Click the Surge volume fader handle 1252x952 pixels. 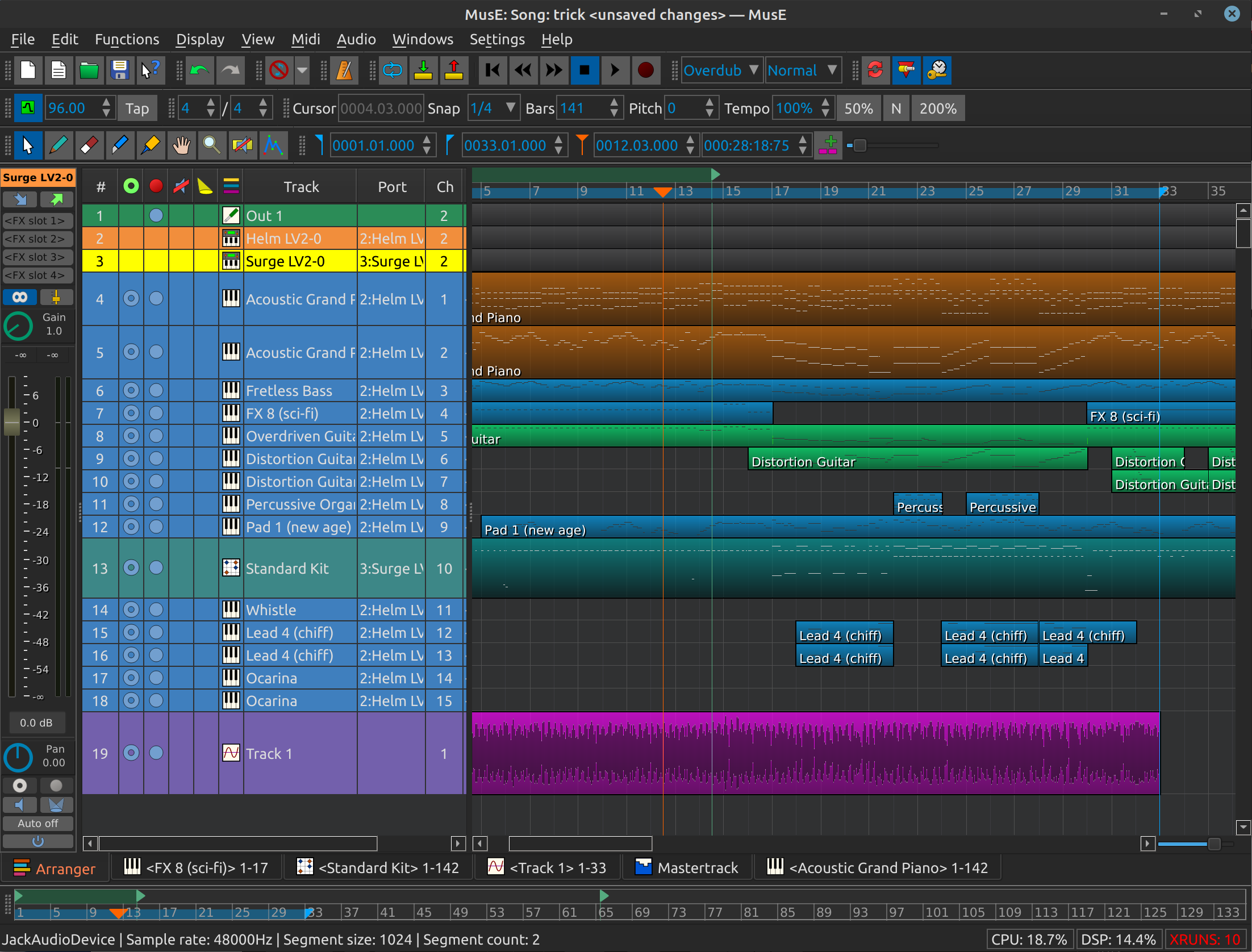[12, 421]
